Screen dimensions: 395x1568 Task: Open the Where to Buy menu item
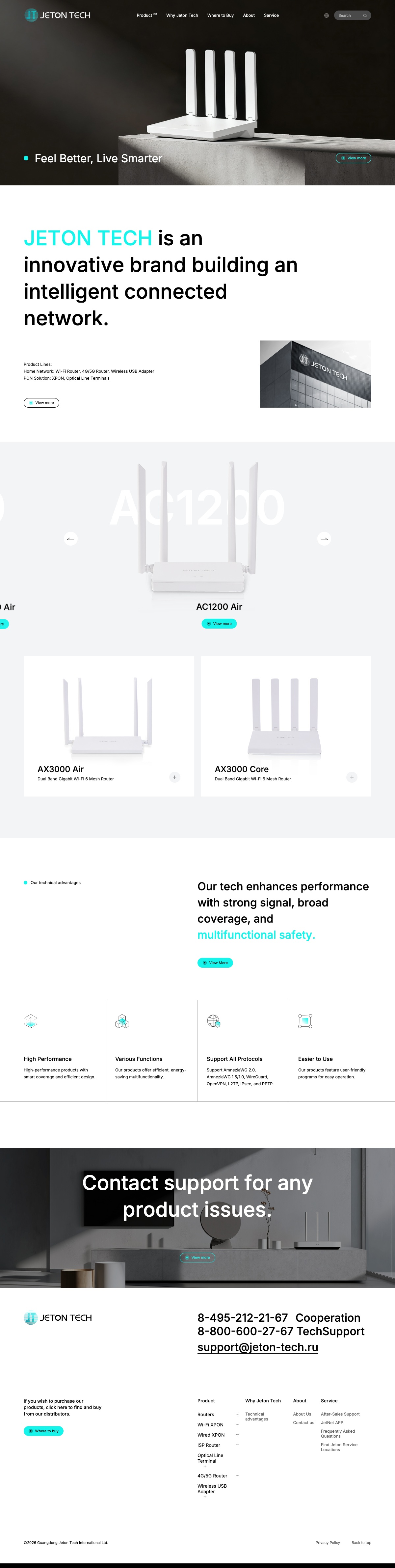(220, 15)
